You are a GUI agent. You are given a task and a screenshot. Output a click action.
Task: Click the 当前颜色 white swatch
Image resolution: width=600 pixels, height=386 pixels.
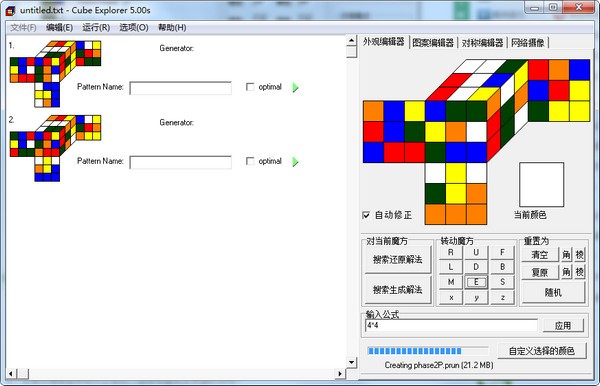[541, 184]
